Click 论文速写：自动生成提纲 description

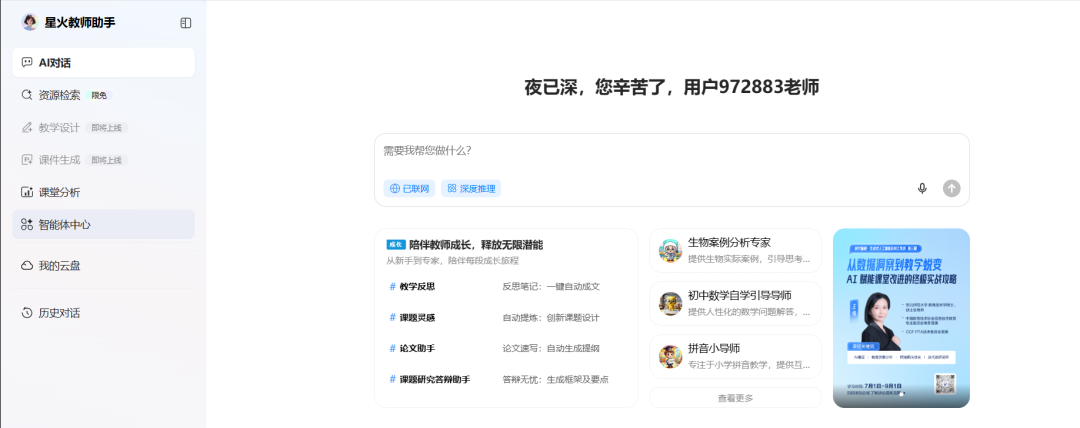click(551, 349)
